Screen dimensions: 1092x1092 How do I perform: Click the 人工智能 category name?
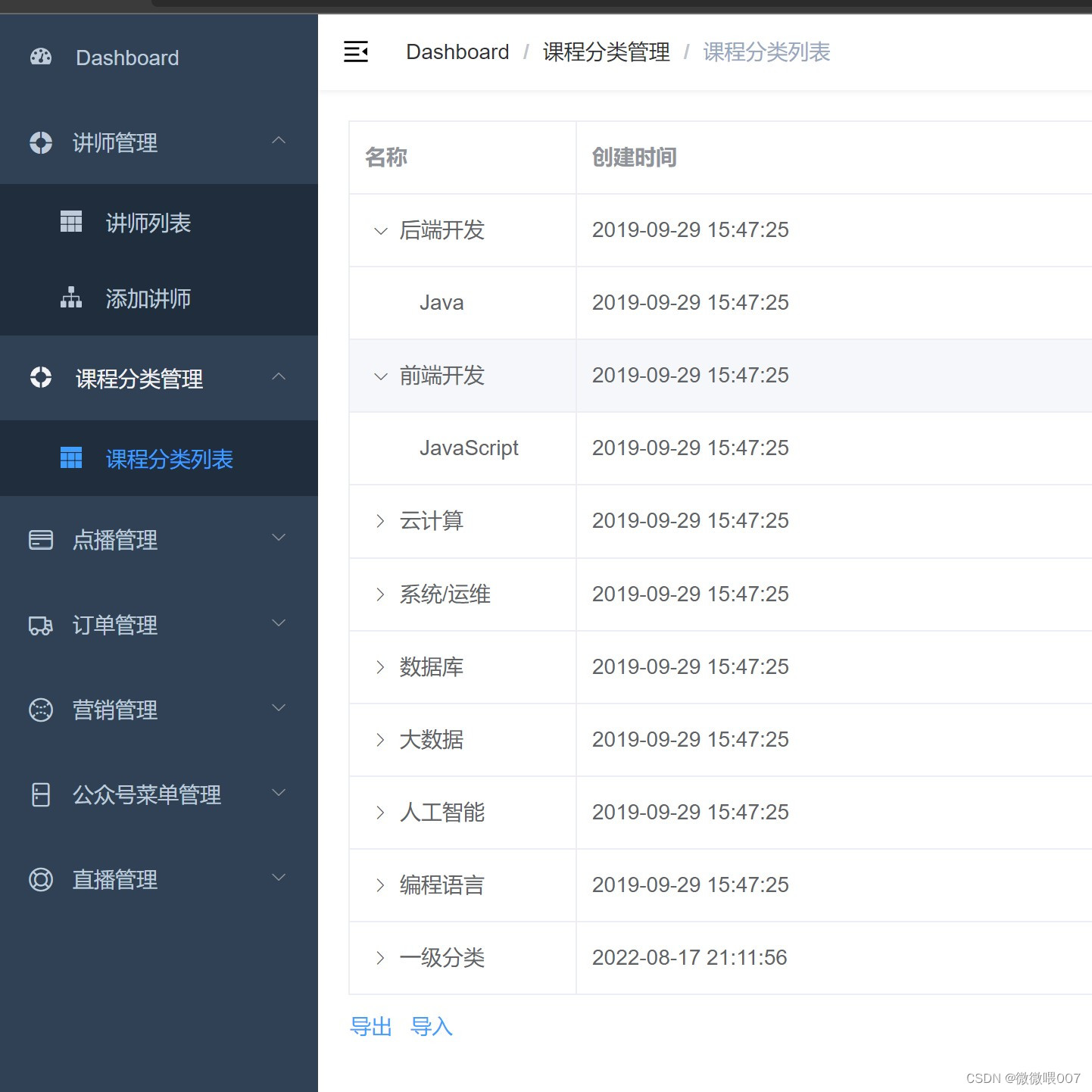tap(442, 813)
